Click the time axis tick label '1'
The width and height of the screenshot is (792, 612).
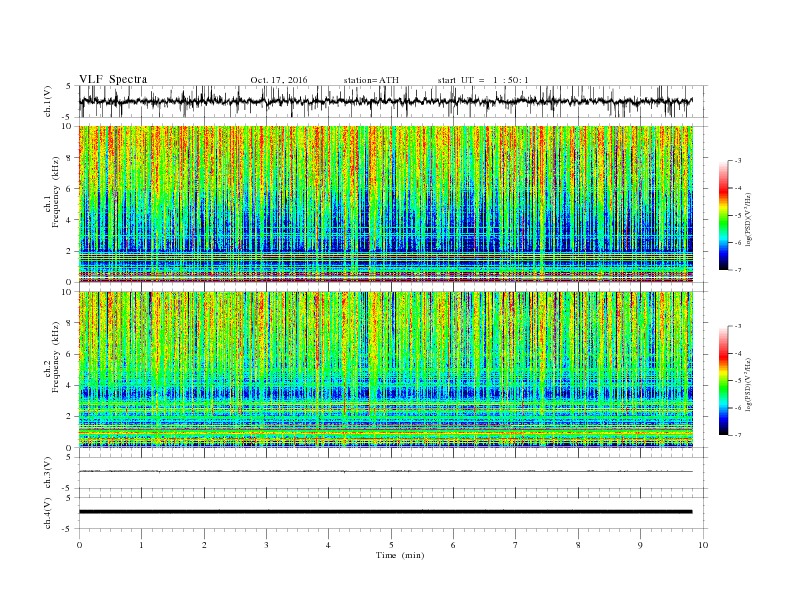(141, 545)
